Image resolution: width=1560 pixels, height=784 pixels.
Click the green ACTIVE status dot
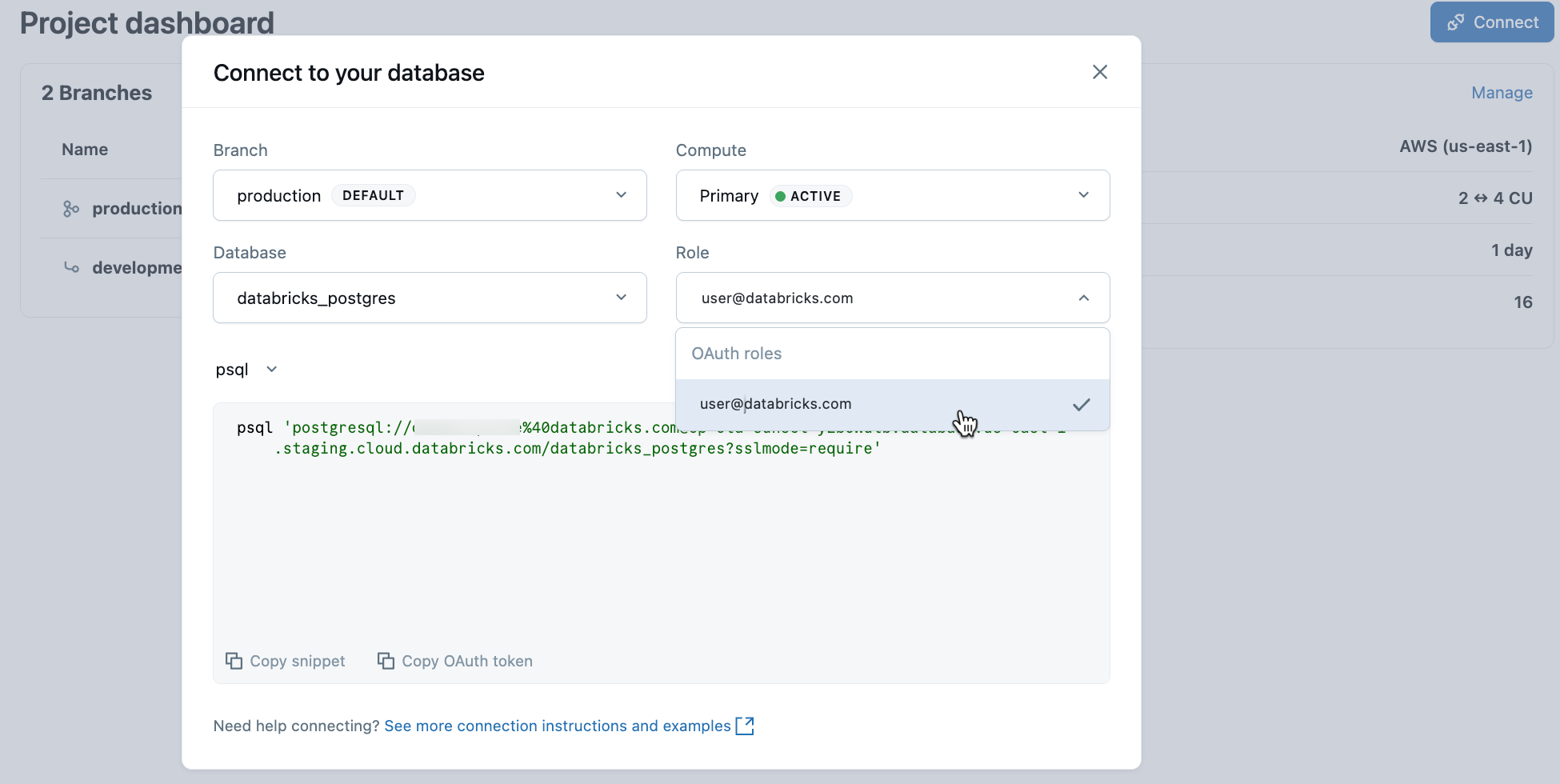click(780, 195)
